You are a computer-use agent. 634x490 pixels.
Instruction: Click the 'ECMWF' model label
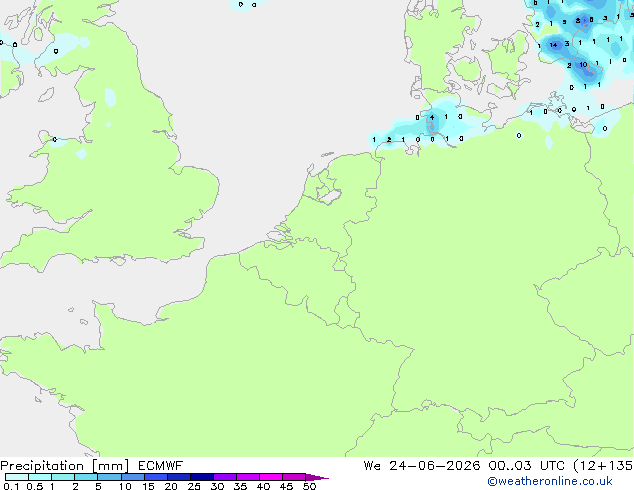pyautogui.click(x=161, y=466)
